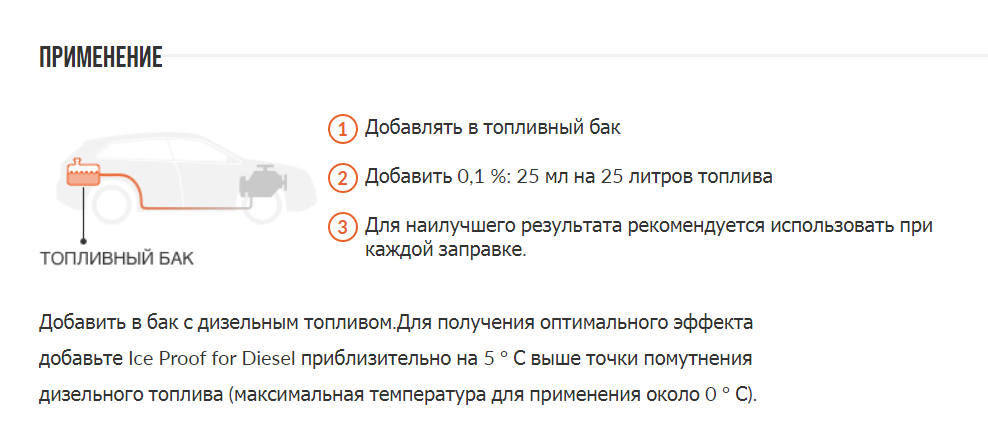Viewport: 988px width, 448px height.
Task: Click the '5 ° C' temperature value in paragraph
Action: coord(508,358)
